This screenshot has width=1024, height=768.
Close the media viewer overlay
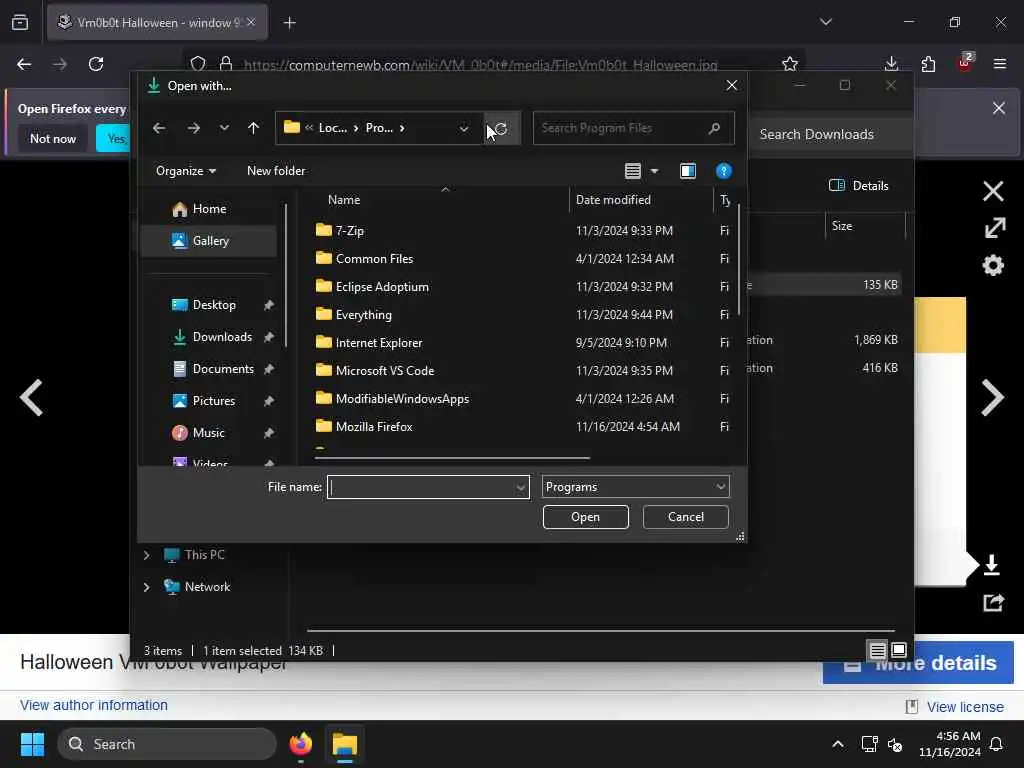click(993, 191)
